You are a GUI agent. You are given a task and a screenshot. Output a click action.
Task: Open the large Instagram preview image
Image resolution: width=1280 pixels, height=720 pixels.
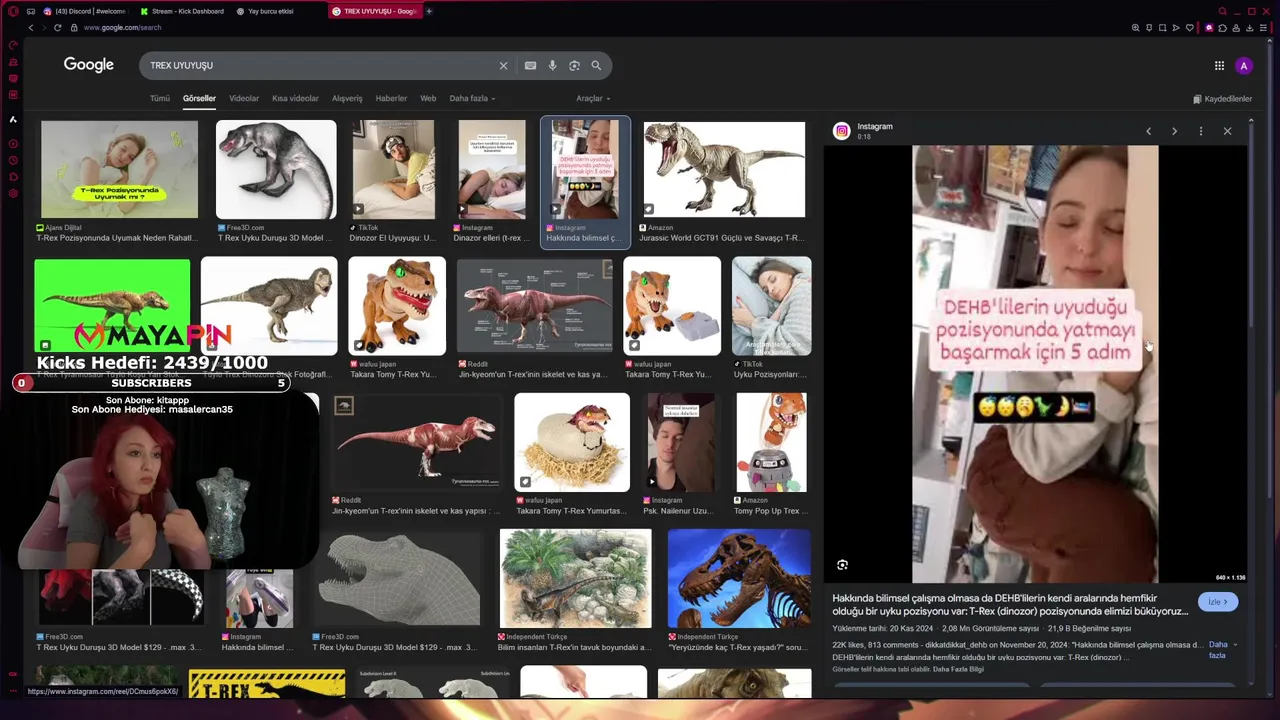point(1035,364)
